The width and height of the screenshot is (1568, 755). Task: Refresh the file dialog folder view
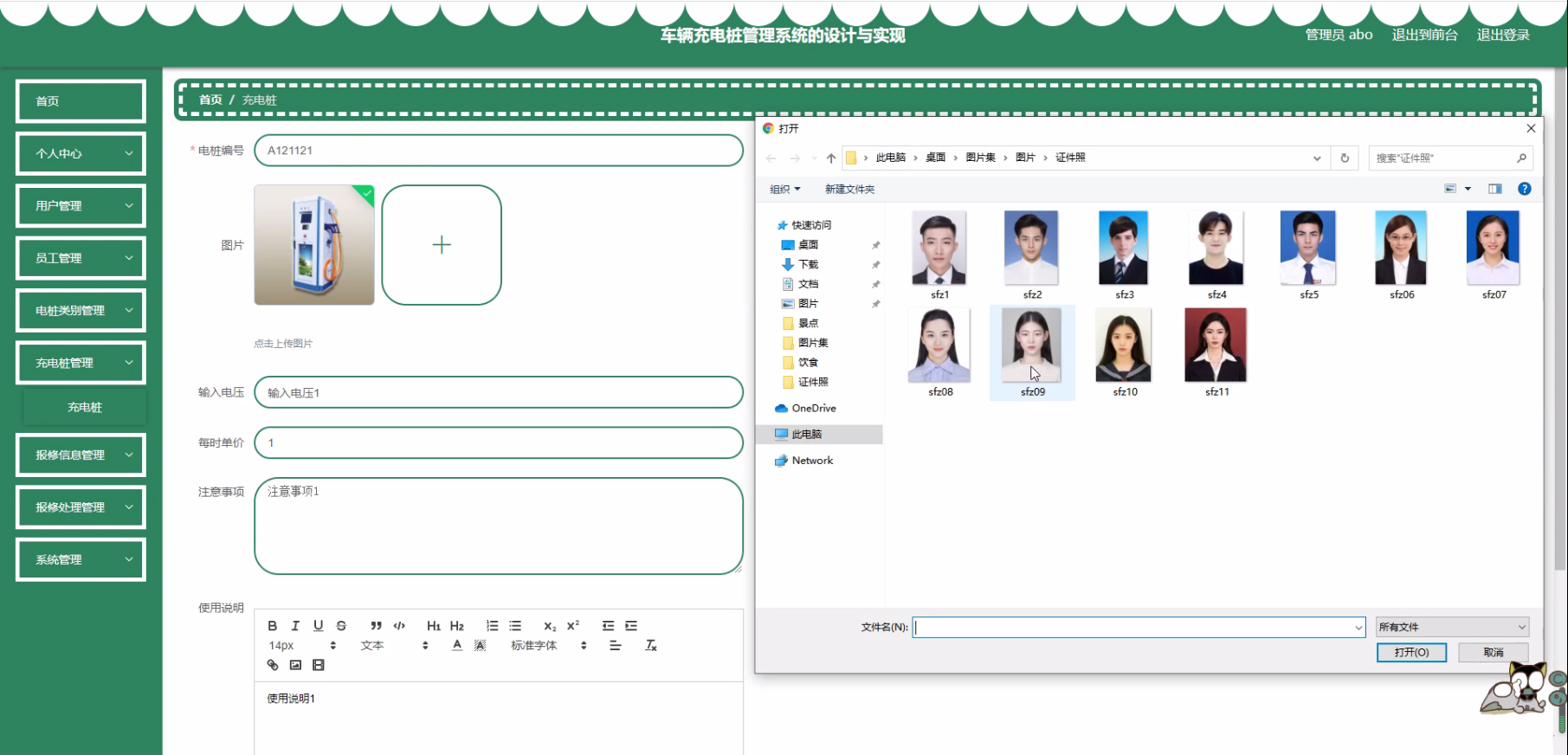tap(1345, 158)
